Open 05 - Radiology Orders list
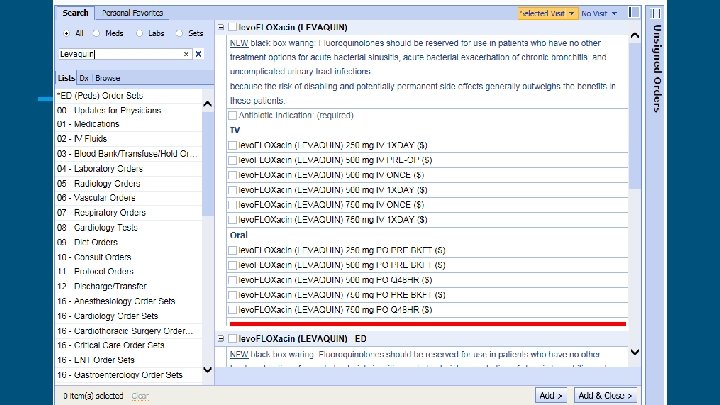720x405 pixels. click(129, 183)
